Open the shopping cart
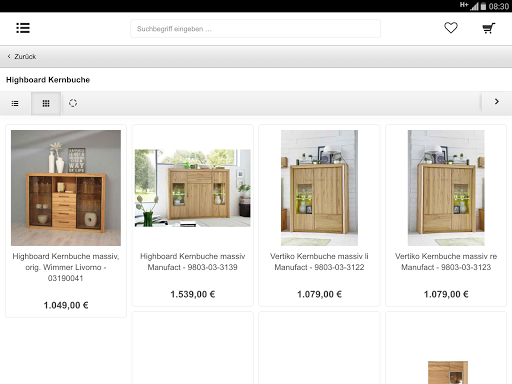512x384 pixels. [489, 28]
